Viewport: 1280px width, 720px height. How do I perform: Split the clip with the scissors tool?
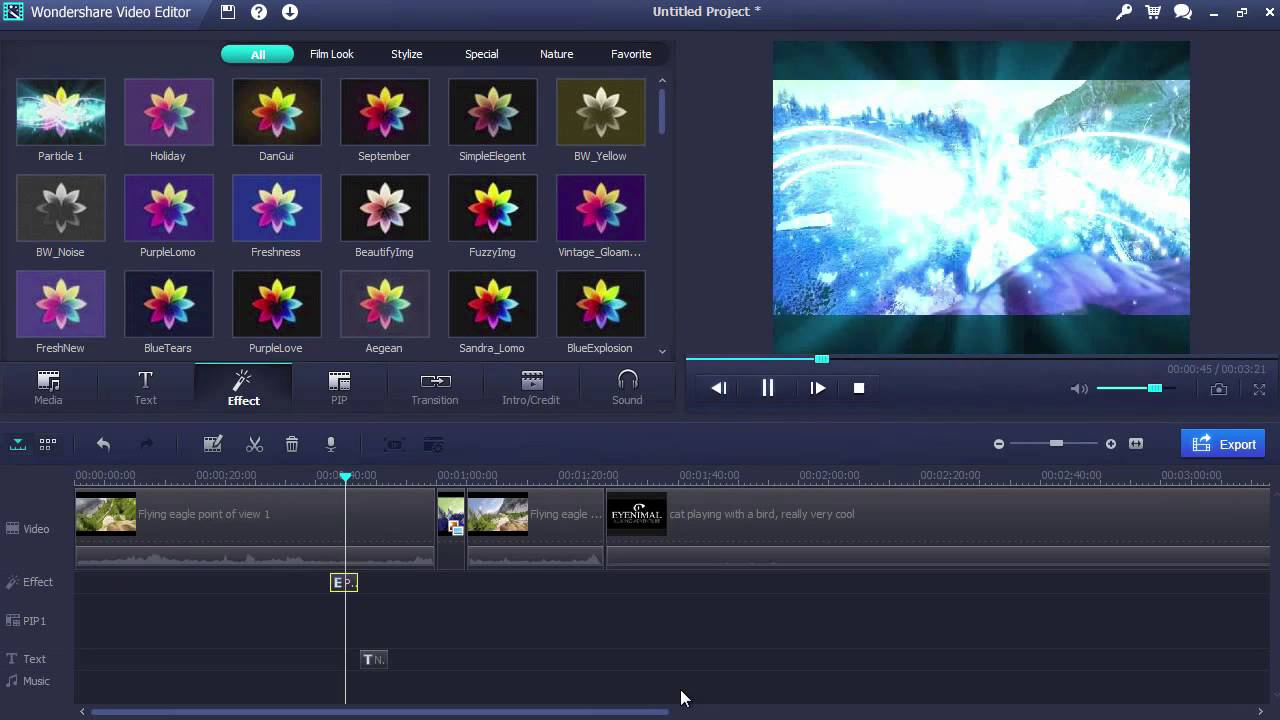tap(253, 444)
